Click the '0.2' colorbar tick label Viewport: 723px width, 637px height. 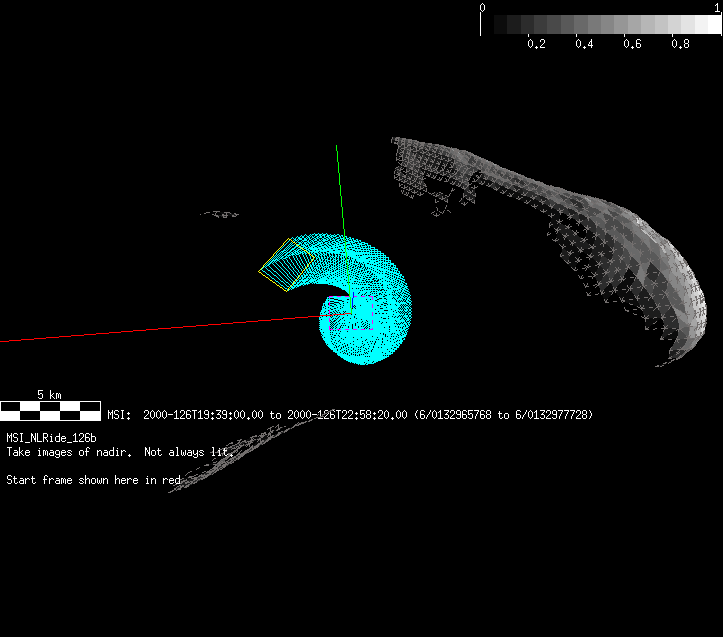pos(536,44)
